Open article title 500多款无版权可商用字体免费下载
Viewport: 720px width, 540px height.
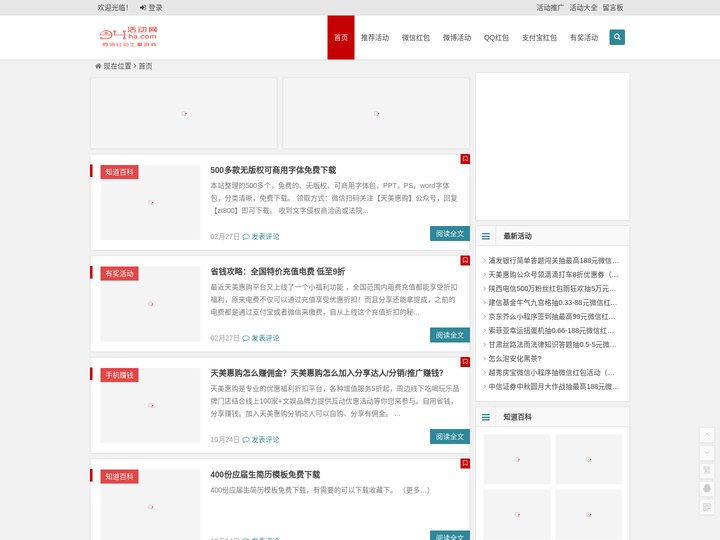coord(273,170)
